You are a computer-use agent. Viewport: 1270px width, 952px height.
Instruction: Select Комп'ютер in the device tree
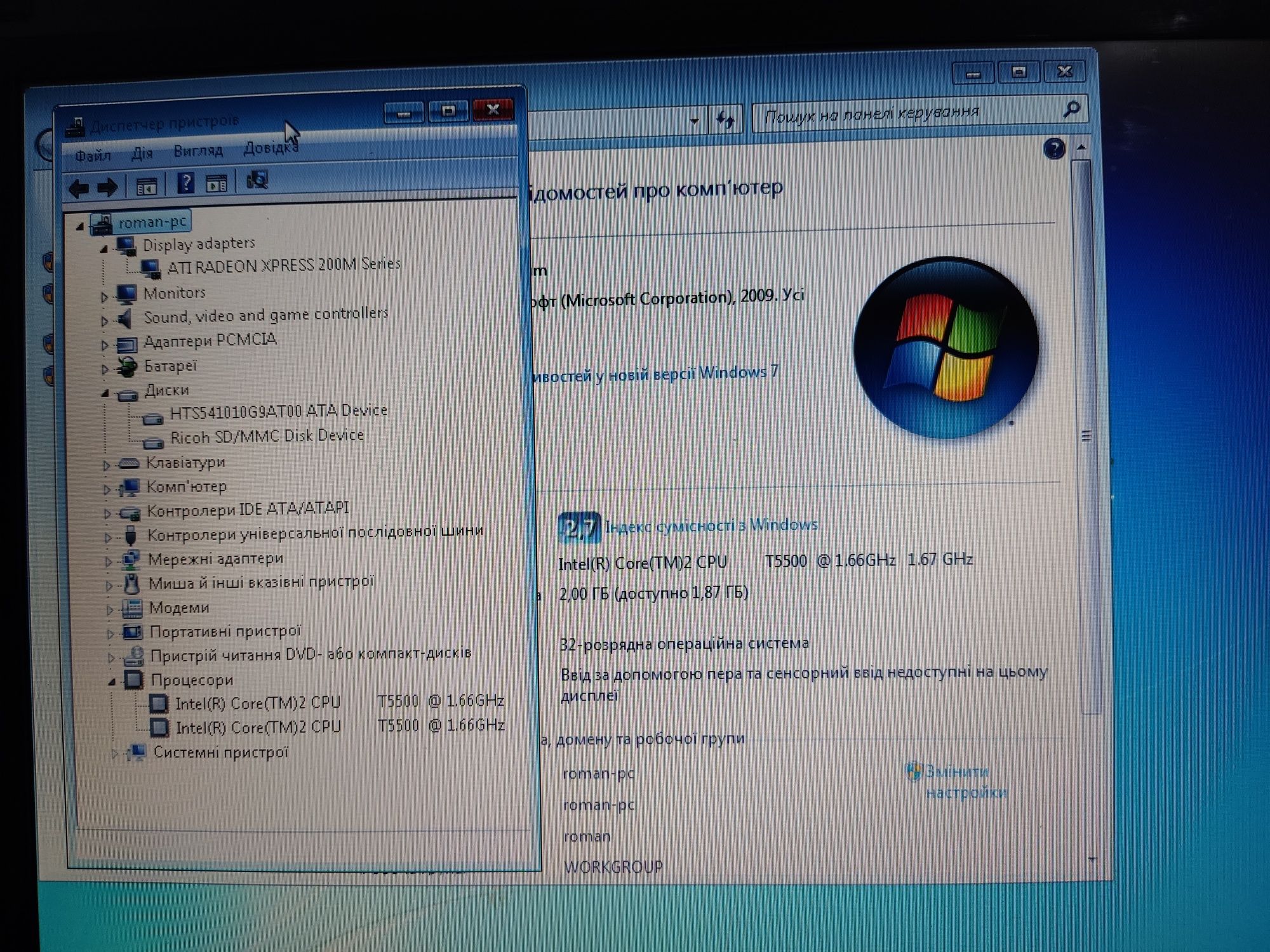coord(186,487)
